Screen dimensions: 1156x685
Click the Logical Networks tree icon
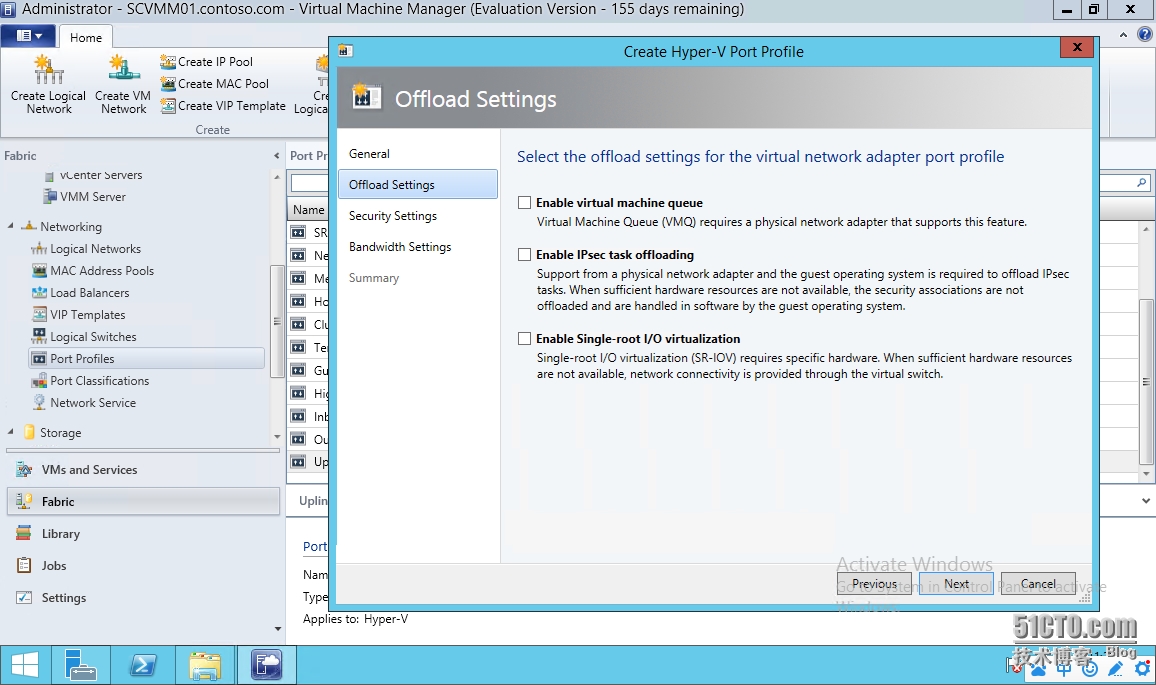(39, 249)
